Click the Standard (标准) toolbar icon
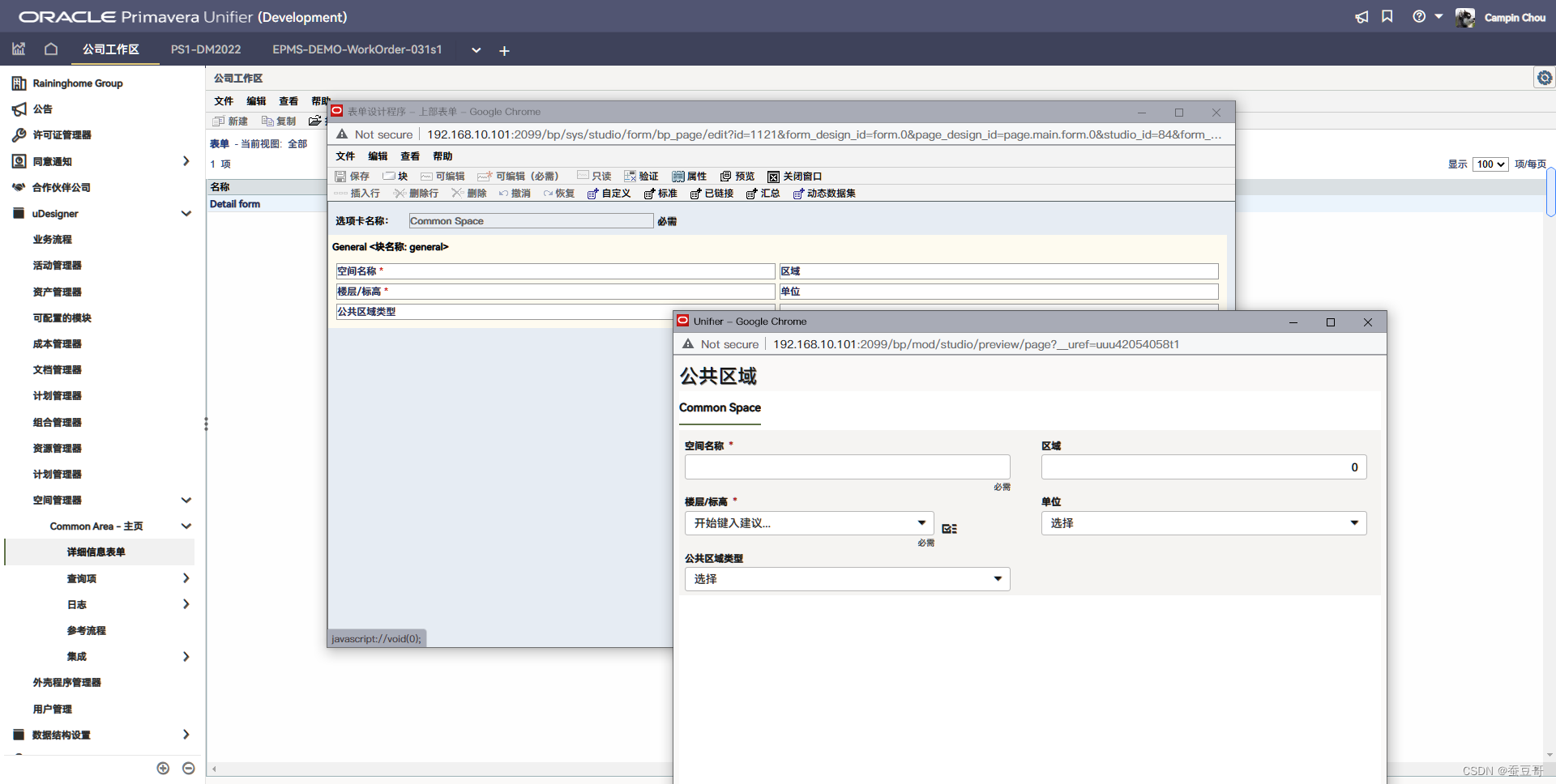The image size is (1556, 784). click(649, 194)
